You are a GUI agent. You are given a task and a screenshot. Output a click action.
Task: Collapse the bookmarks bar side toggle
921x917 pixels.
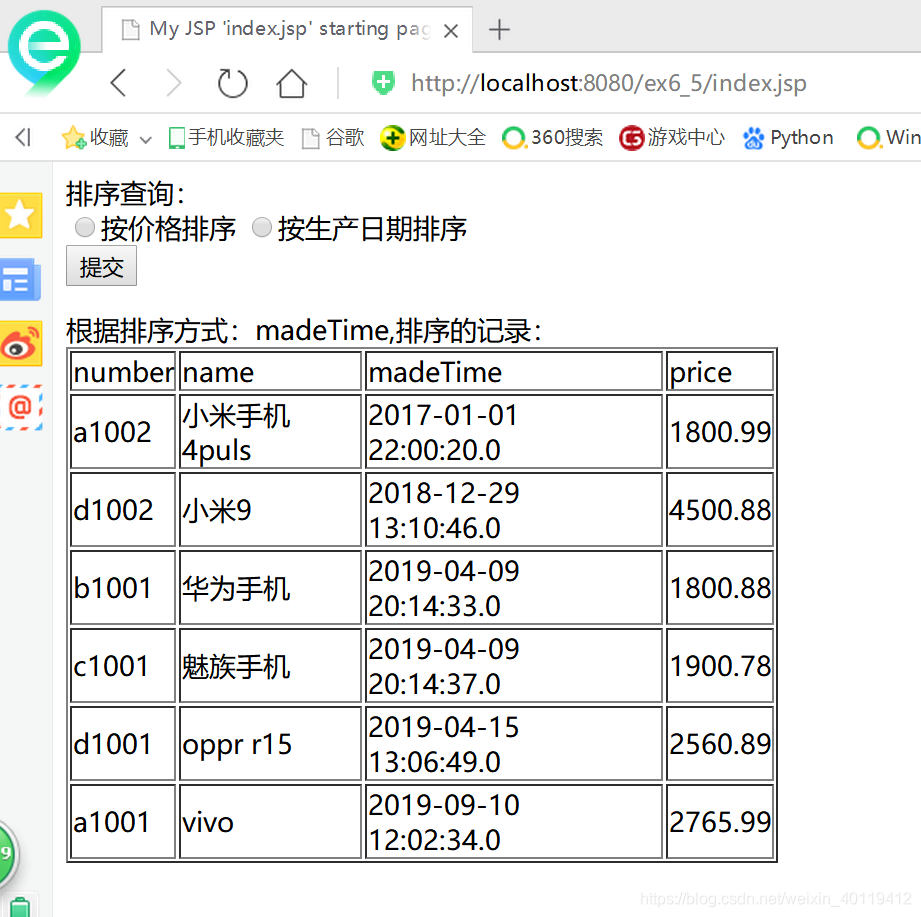coord(23,137)
